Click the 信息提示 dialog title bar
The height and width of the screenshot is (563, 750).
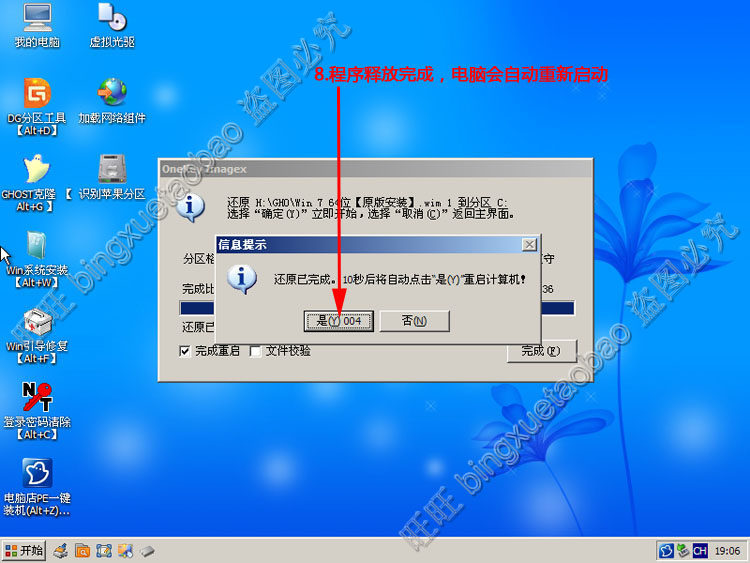[378, 245]
